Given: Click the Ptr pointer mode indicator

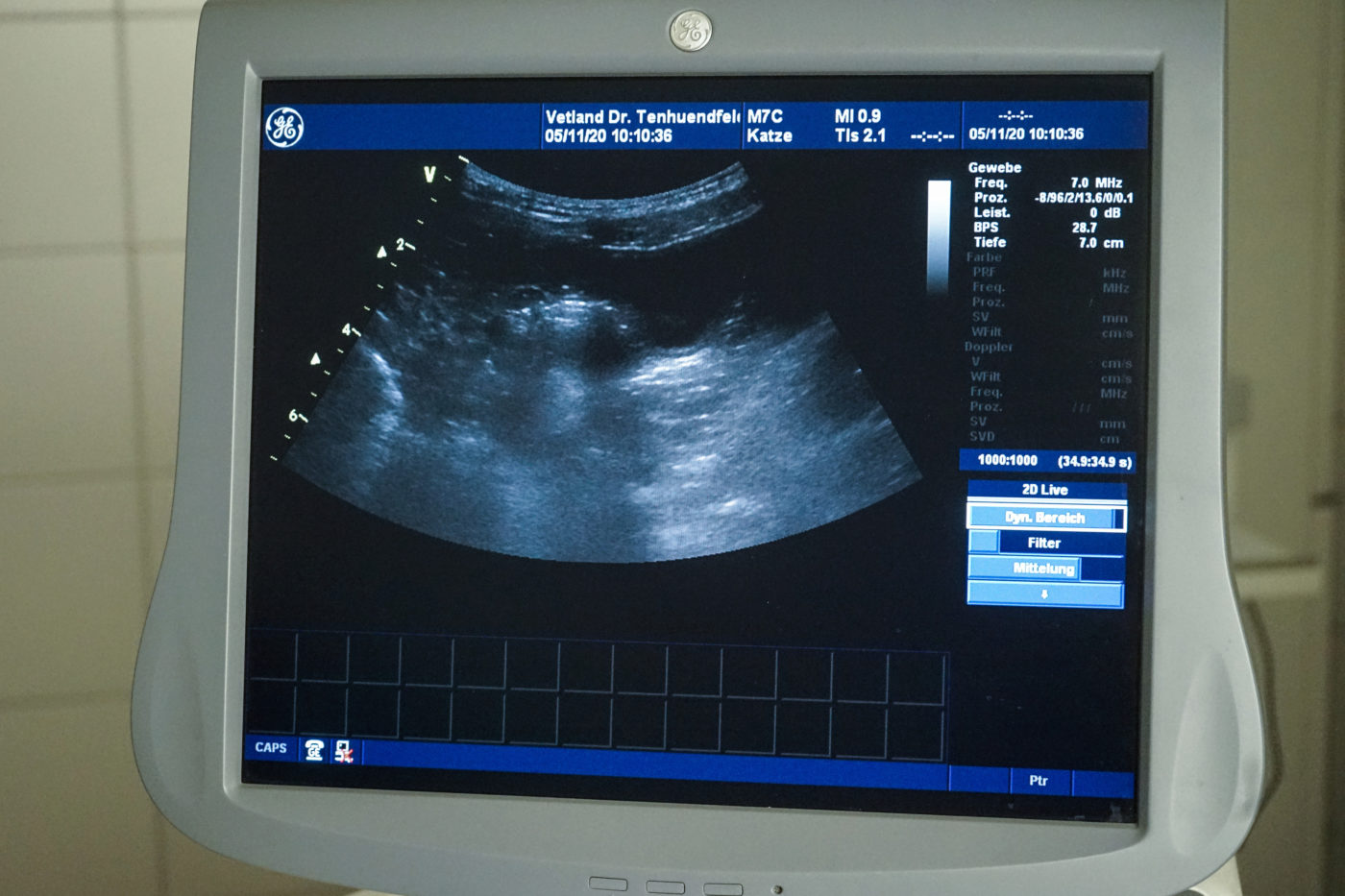Looking at the screenshot, I should click(x=1039, y=781).
